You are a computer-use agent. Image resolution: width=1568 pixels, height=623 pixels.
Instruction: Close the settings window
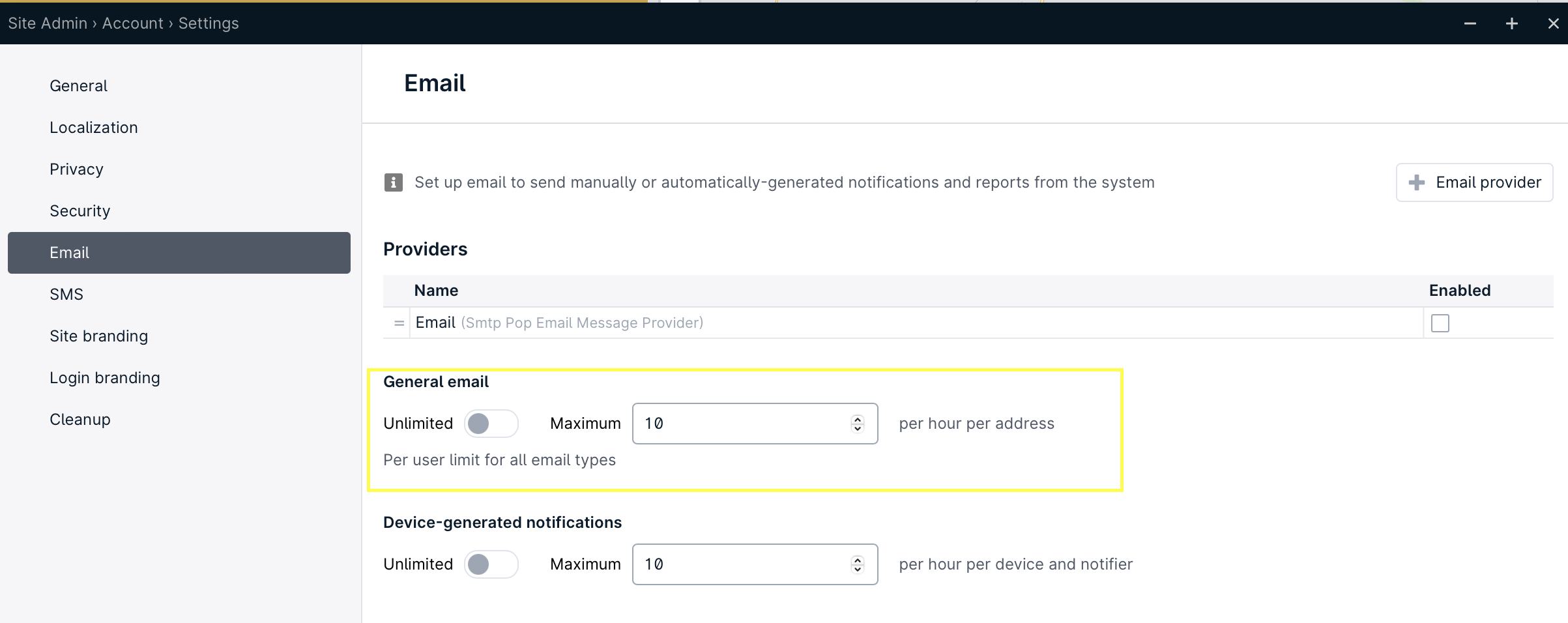pyautogui.click(x=1554, y=23)
